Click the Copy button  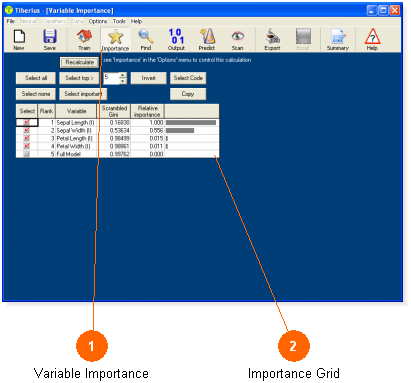coord(188,94)
